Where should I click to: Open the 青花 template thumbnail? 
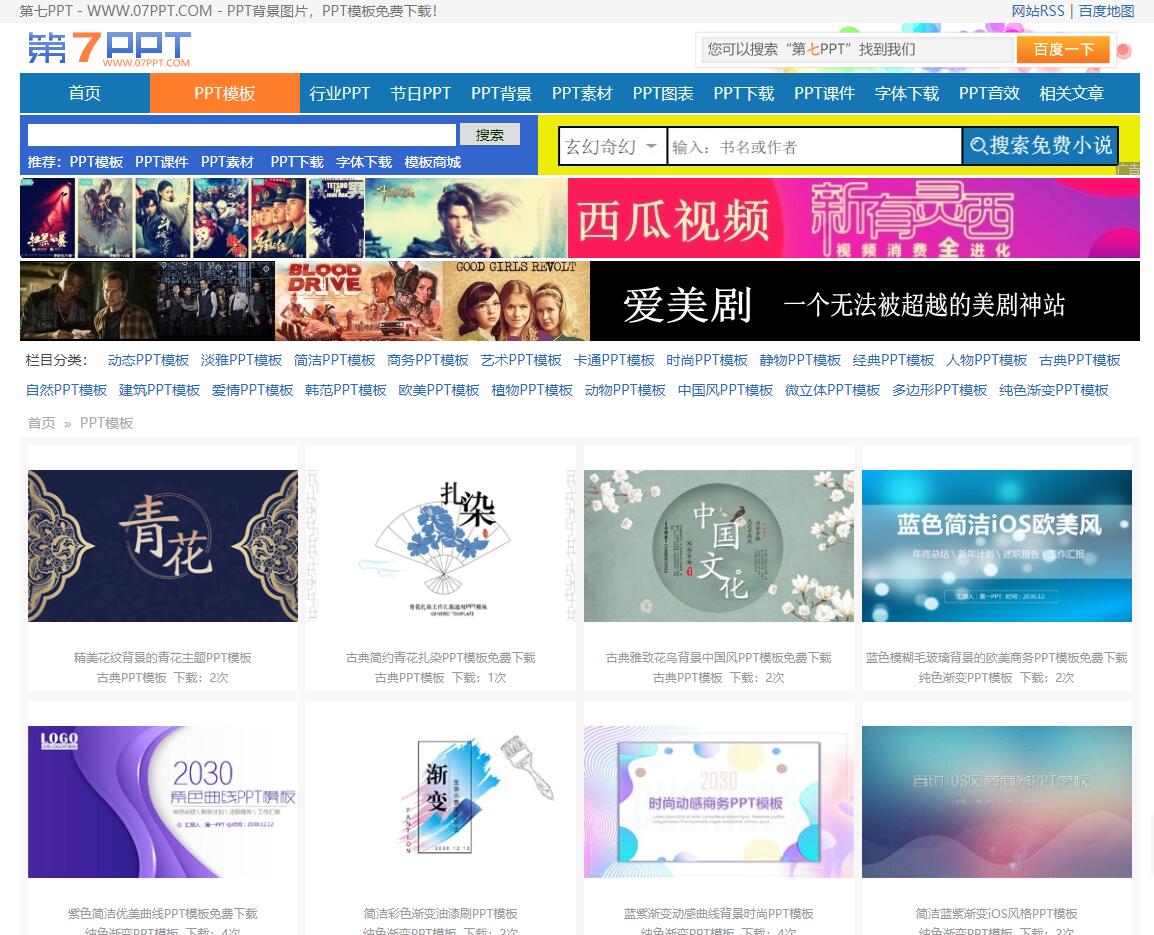163,546
